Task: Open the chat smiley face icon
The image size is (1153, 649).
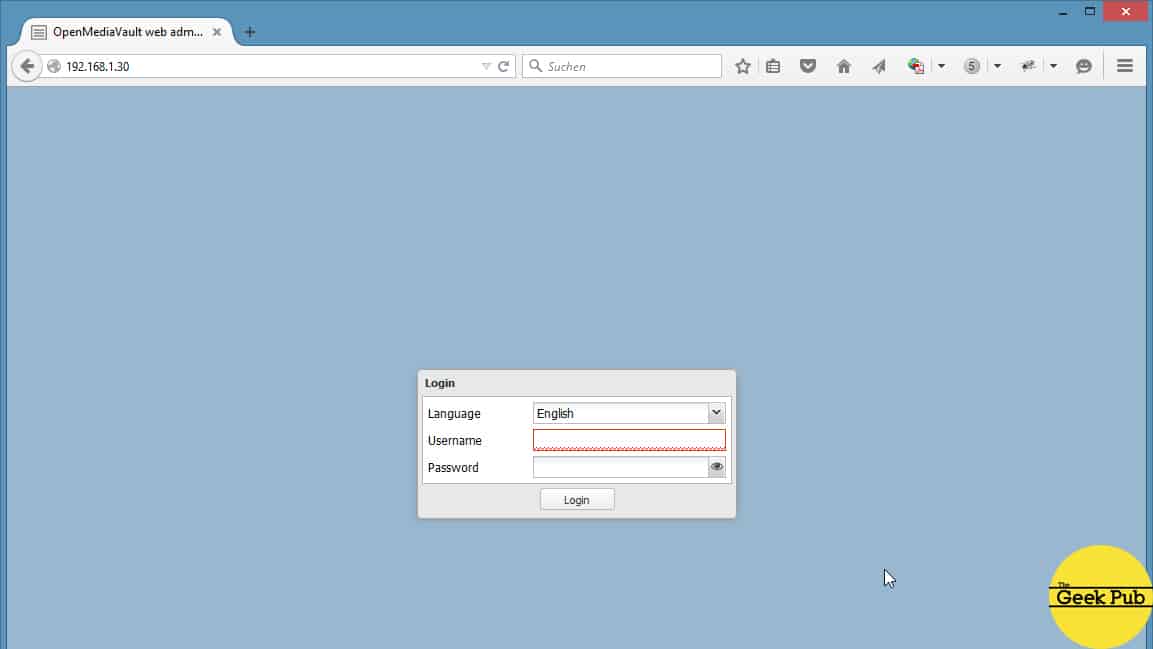Action: click(1083, 66)
